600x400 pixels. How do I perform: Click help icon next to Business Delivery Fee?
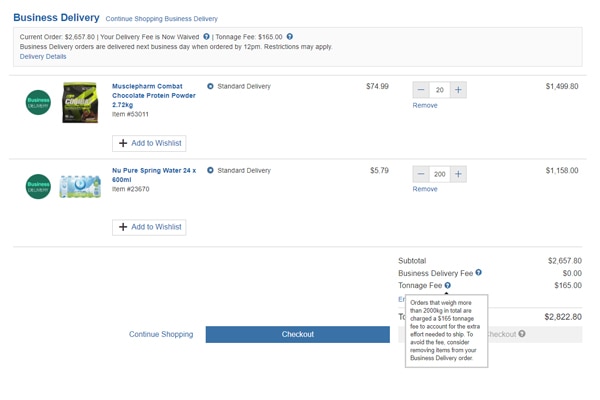point(478,273)
